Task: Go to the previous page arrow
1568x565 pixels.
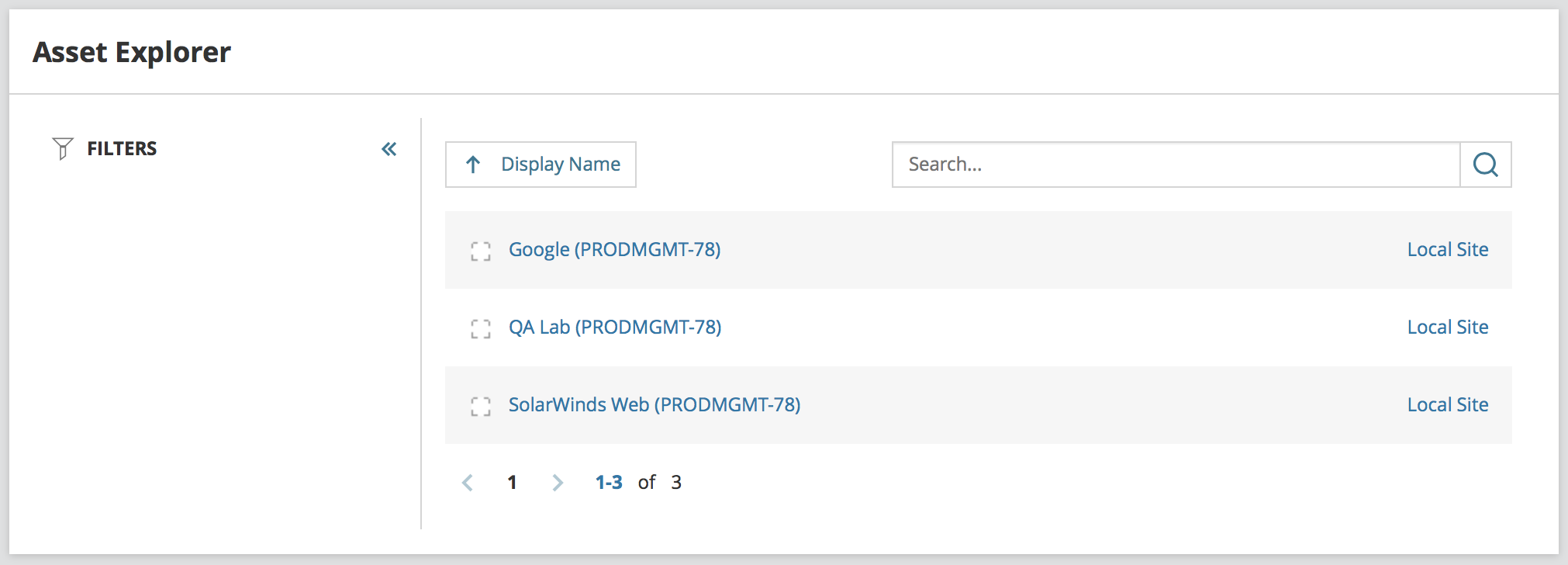Action: [468, 483]
